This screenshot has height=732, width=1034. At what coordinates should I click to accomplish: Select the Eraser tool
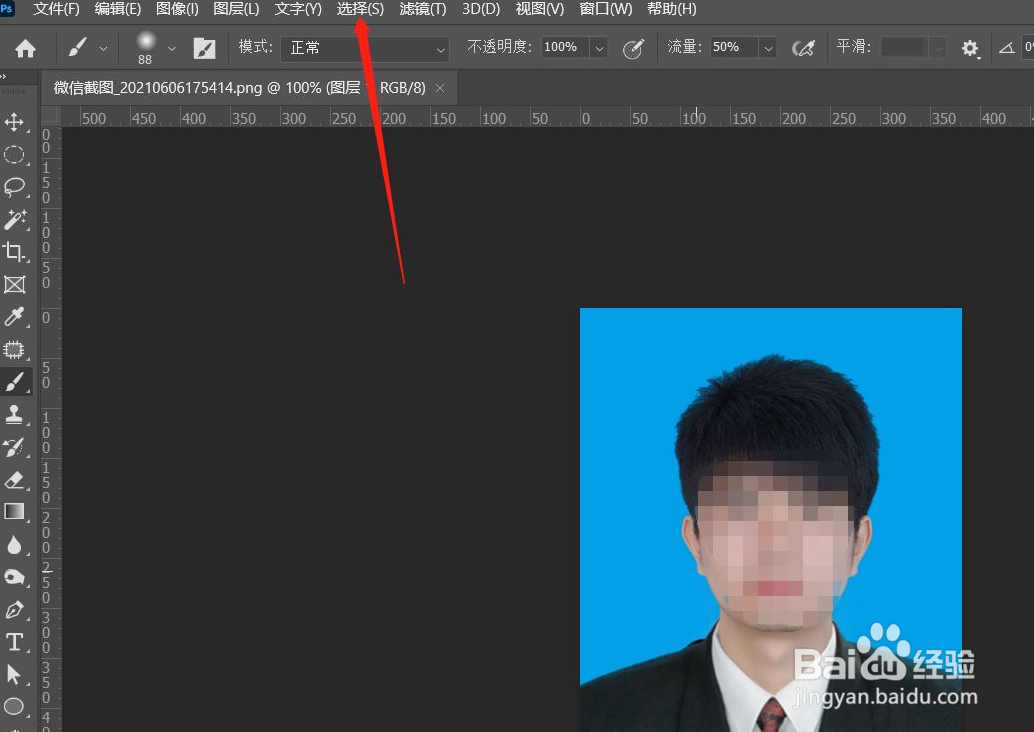pyautogui.click(x=14, y=479)
